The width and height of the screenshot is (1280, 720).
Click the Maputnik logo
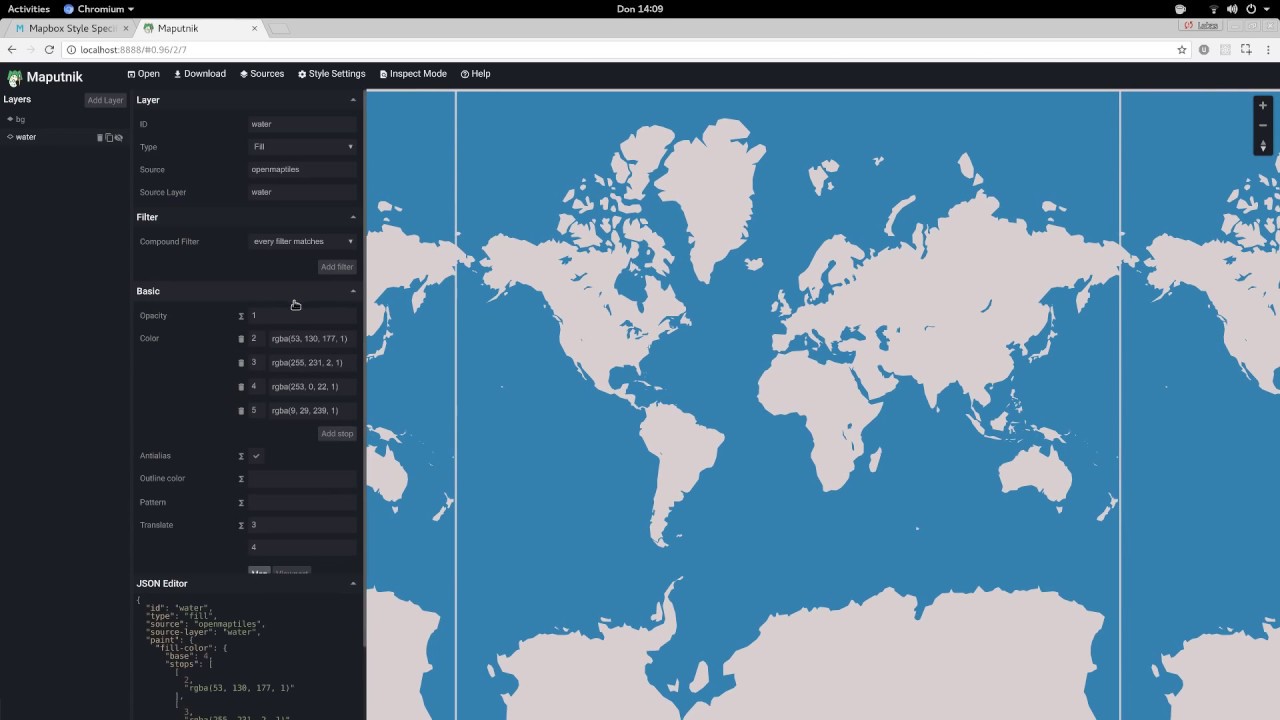pyautogui.click(x=45, y=77)
